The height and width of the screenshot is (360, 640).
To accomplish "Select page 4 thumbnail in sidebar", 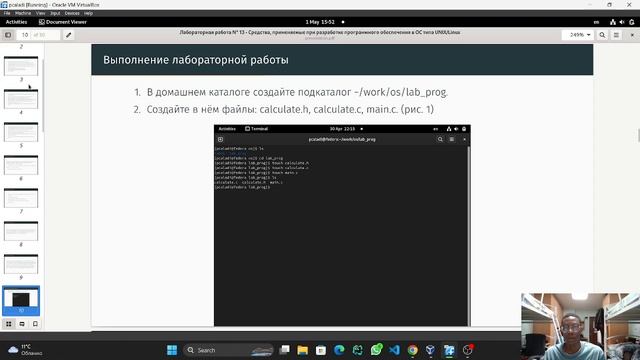I will point(21,99).
